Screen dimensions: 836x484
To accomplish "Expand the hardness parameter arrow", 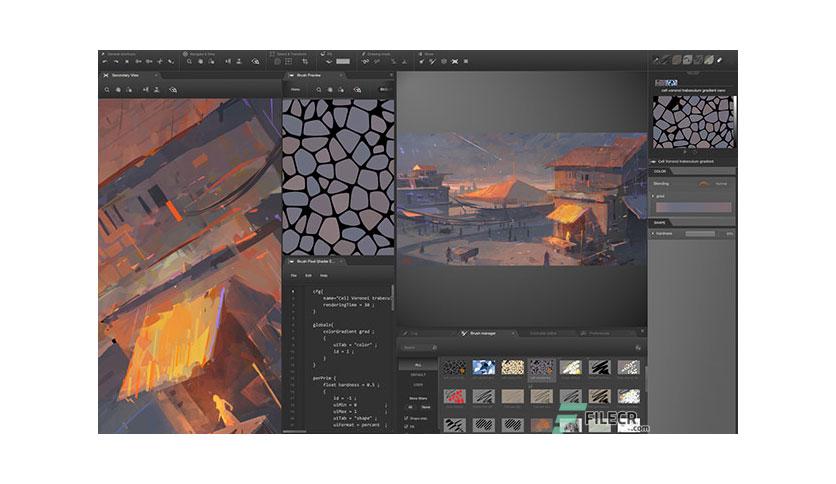I will point(653,233).
